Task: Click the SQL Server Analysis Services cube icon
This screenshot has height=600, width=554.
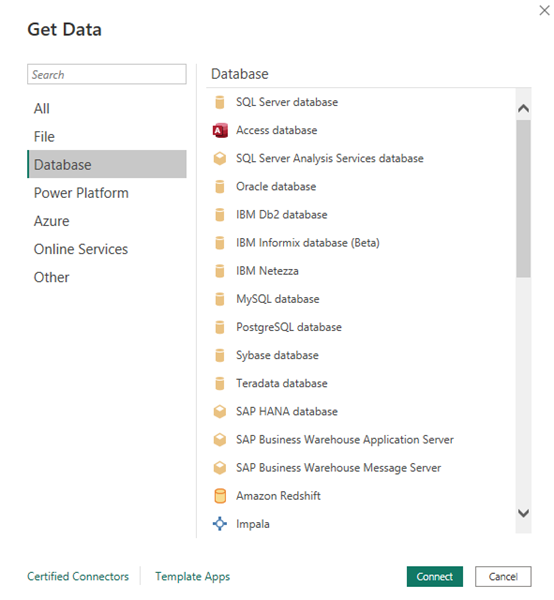Action: tap(220, 158)
